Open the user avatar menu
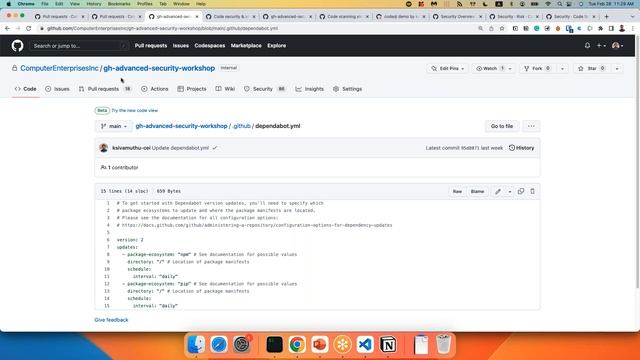 (x=617, y=46)
